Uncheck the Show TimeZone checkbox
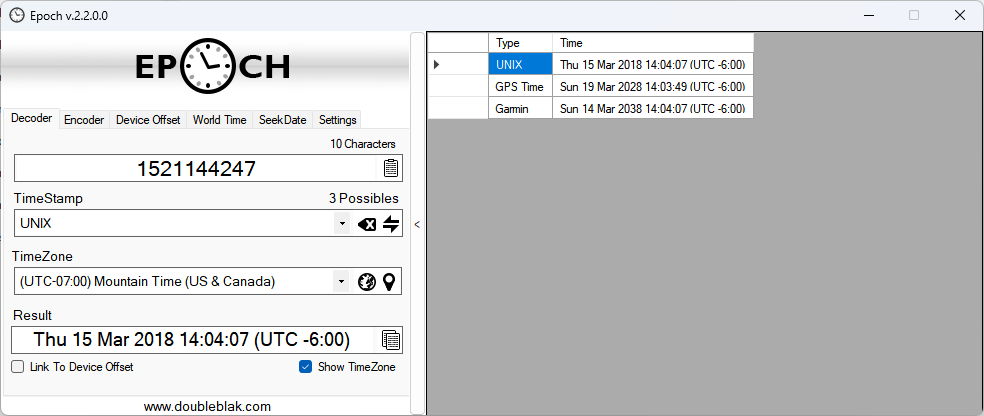984x416 pixels. pos(306,367)
